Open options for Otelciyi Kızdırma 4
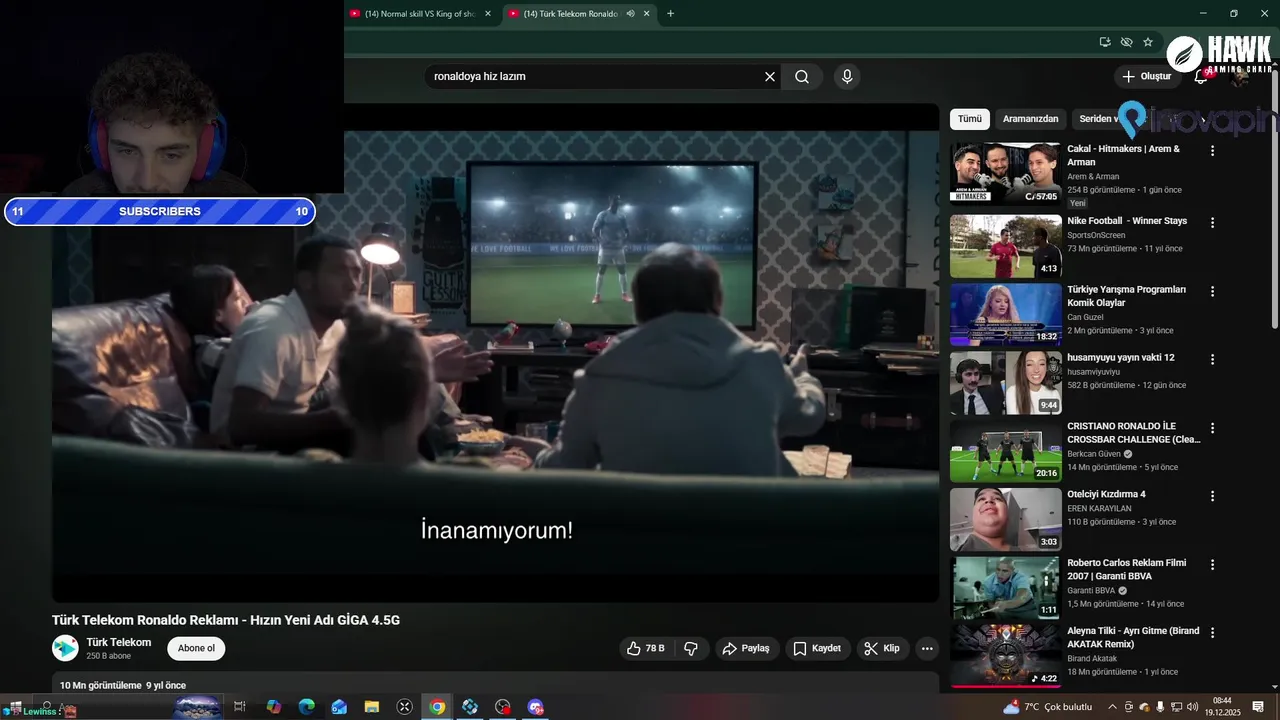Image resolution: width=1280 pixels, height=720 pixels. 1212,496
